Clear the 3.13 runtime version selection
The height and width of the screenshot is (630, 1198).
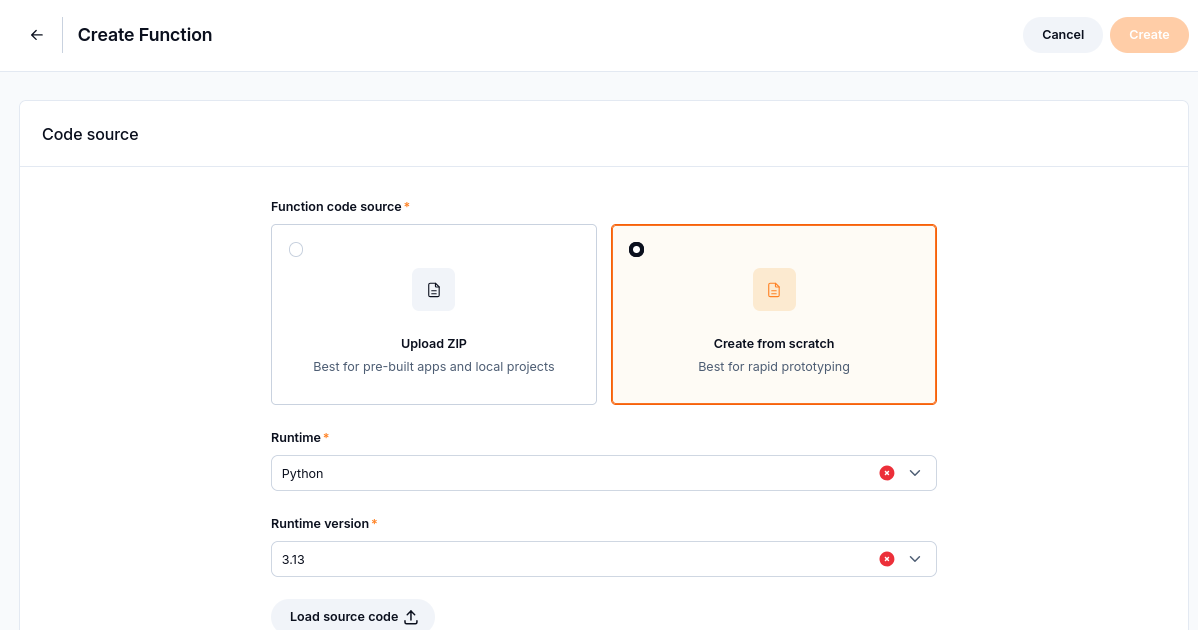coord(886,560)
